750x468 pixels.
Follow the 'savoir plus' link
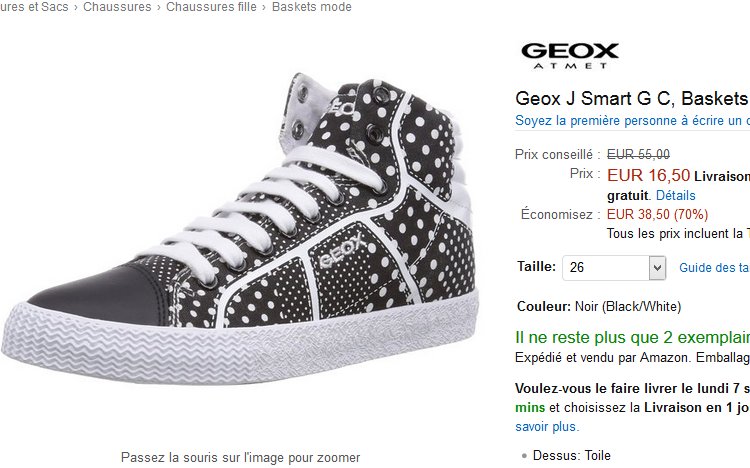[546, 426]
